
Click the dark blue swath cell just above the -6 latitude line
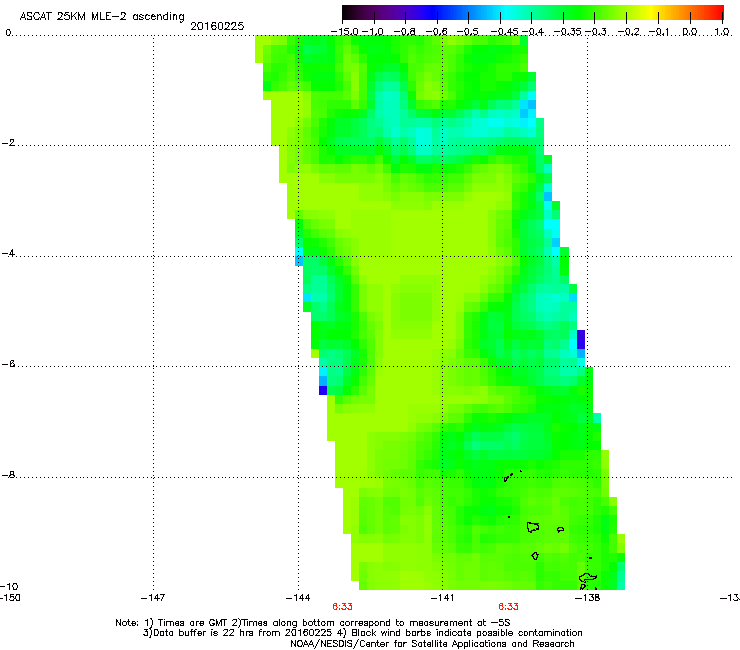pyautogui.click(x=581, y=339)
